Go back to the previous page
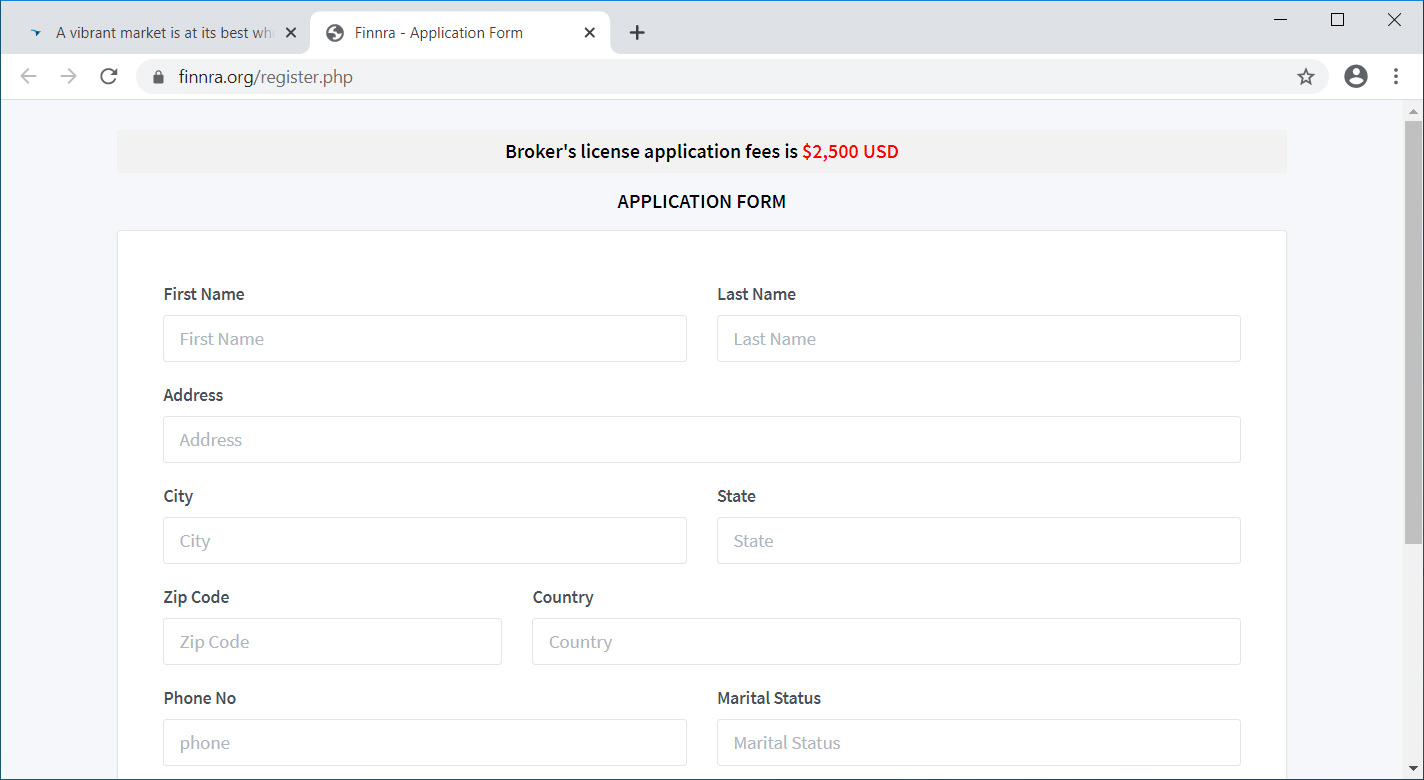This screenshot has height=780, width=1424. [28, 77]
